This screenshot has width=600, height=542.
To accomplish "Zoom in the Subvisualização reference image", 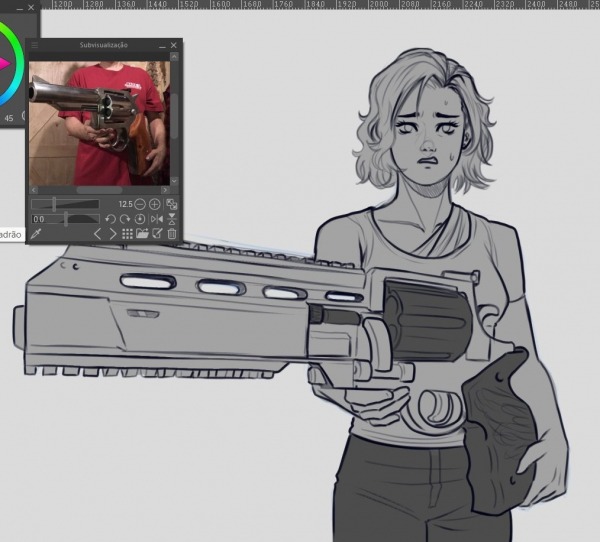I will [x=155, y=204].
